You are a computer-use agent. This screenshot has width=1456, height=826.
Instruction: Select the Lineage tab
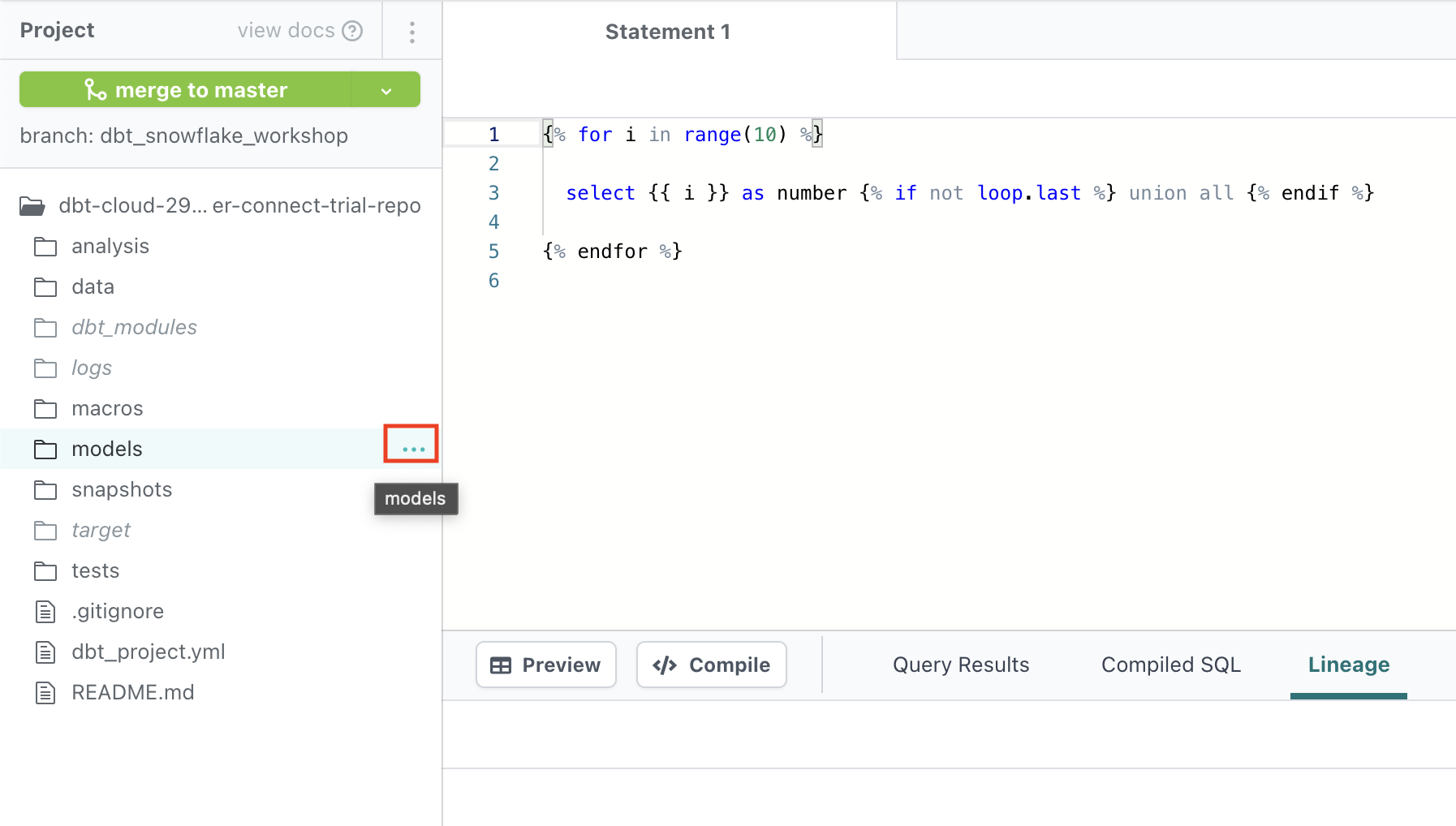[x=1348, y=665]
